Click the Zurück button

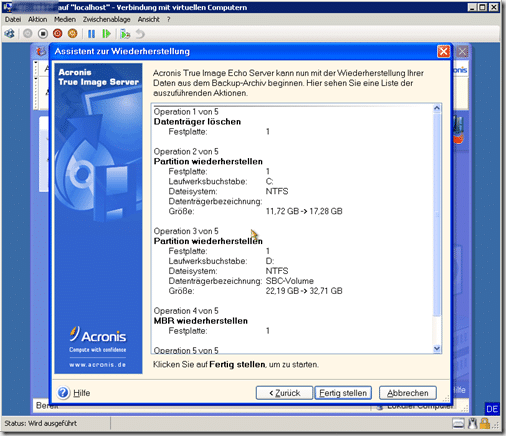pos(284,393)
